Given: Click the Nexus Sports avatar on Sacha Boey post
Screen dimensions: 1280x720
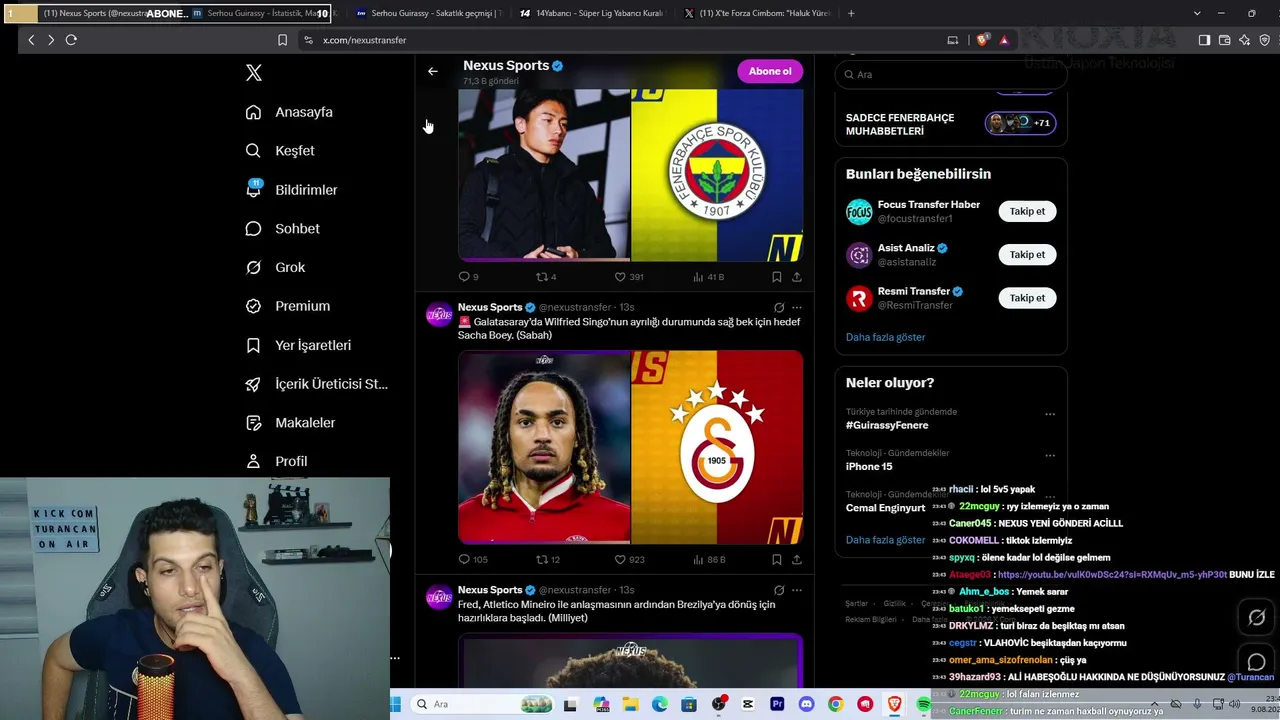Looking at the screenshot, I should [x=439, y=315].
